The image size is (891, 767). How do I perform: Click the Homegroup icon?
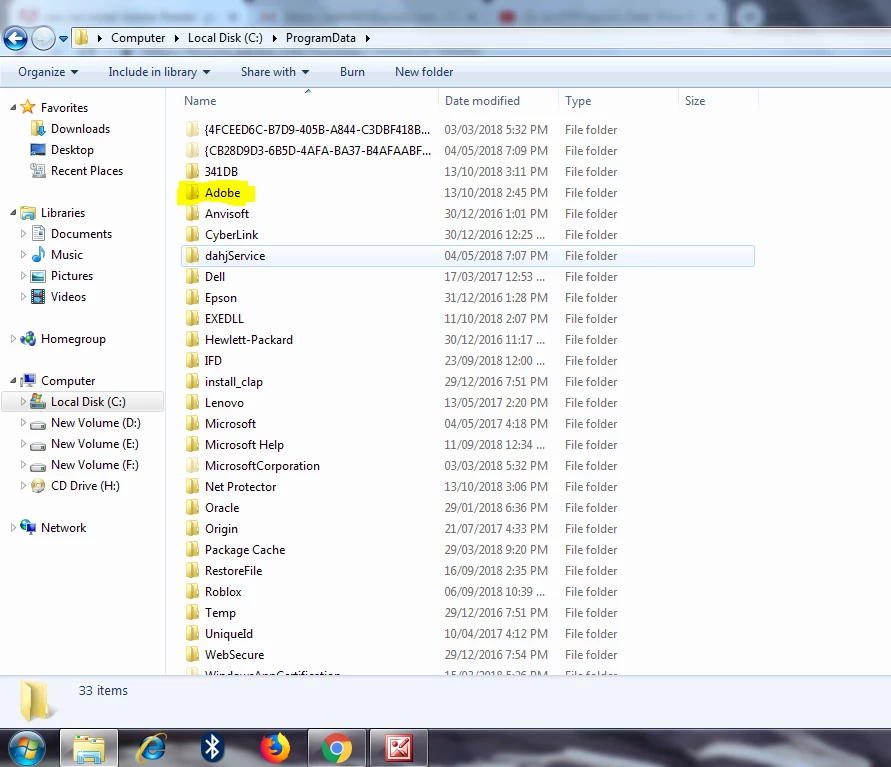click(28, 339)
